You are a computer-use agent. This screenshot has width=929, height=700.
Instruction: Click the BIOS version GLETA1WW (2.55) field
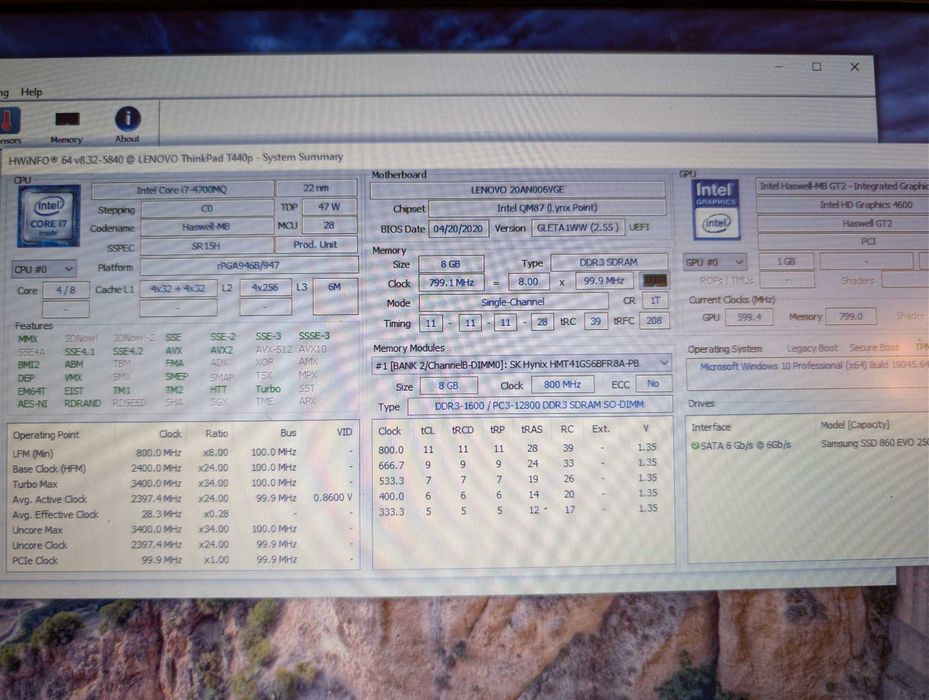(578, 228)
